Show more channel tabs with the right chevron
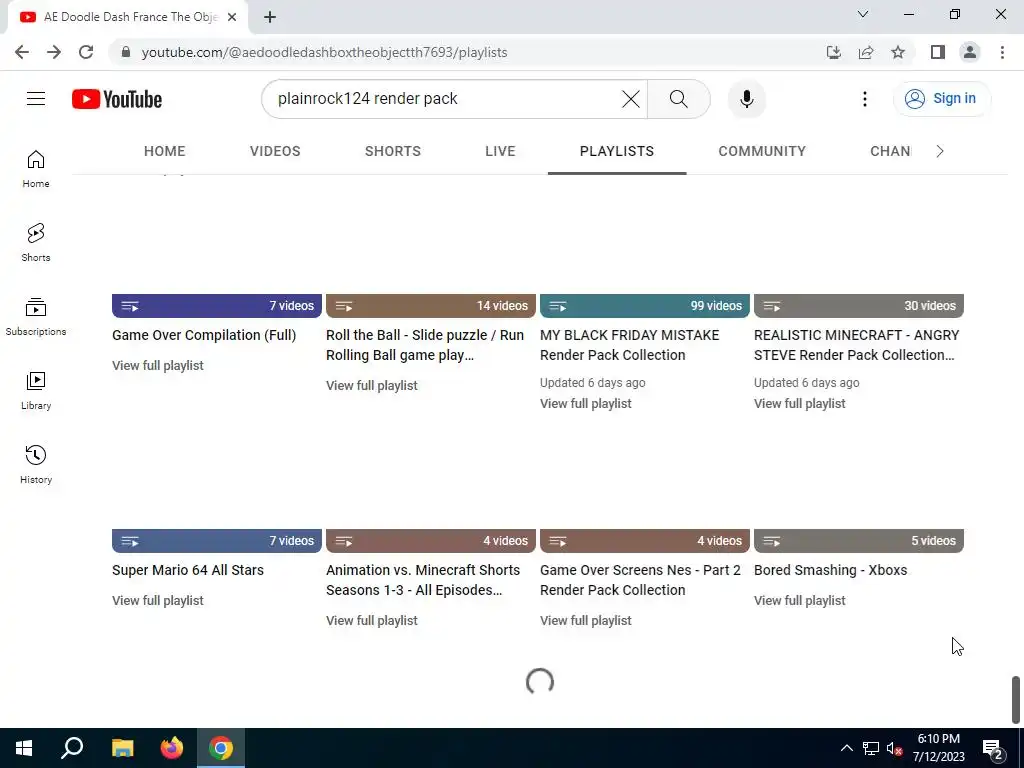This screenshot has height=768, width=1024. tap(939, 152)
